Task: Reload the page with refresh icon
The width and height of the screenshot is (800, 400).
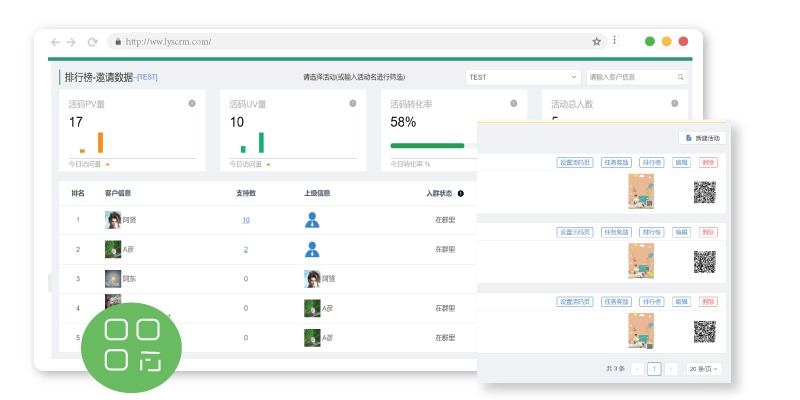Action: pyautogui.click(x=92, y=42)
